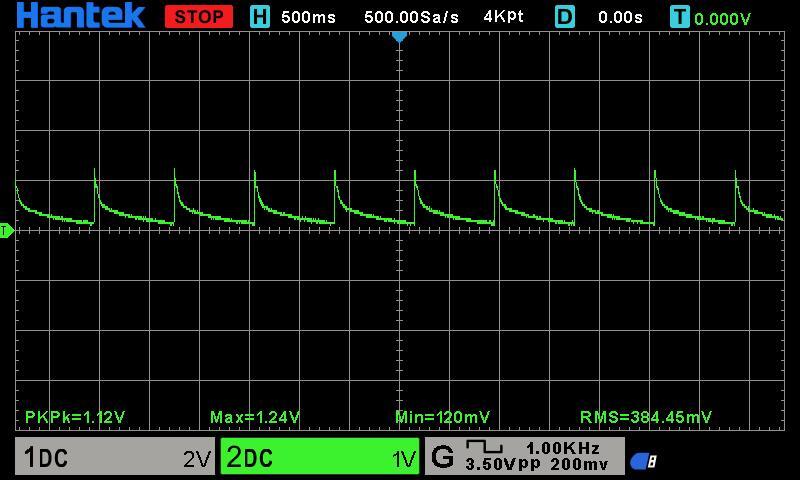Image resolution: width=800 pixels, height=480 pixels.
Task: Click the RMS=384.45mV measurement
Action: 646,417
